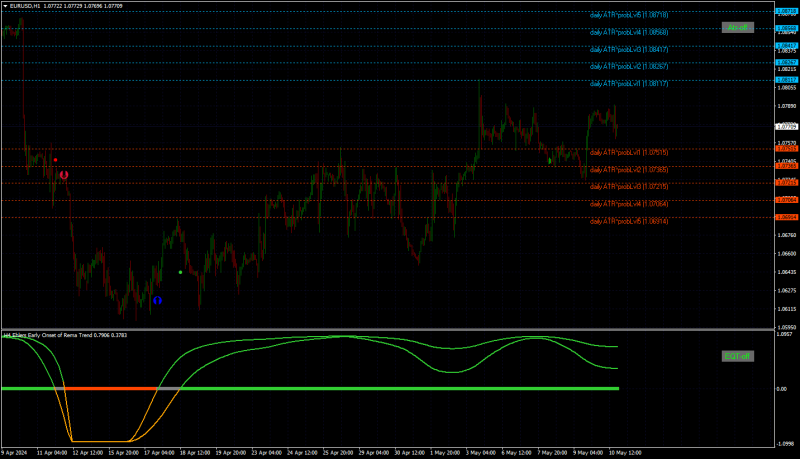Viewport: 800px width, 459px height.
Task: Toggle the EQT-off indicator button
Action: [x=738, y=356]
